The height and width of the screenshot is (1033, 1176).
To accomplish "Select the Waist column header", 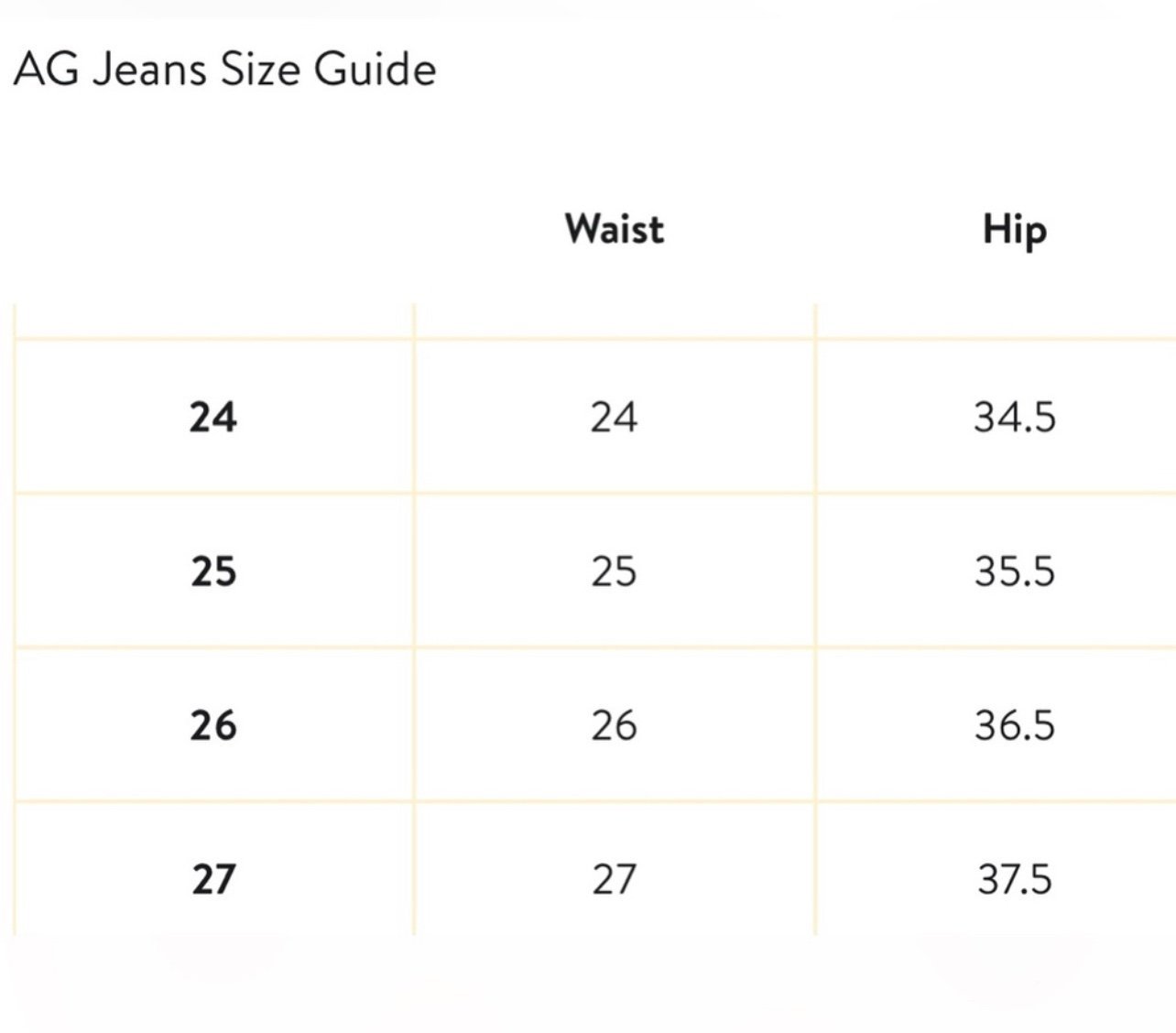I will [615, 229].
